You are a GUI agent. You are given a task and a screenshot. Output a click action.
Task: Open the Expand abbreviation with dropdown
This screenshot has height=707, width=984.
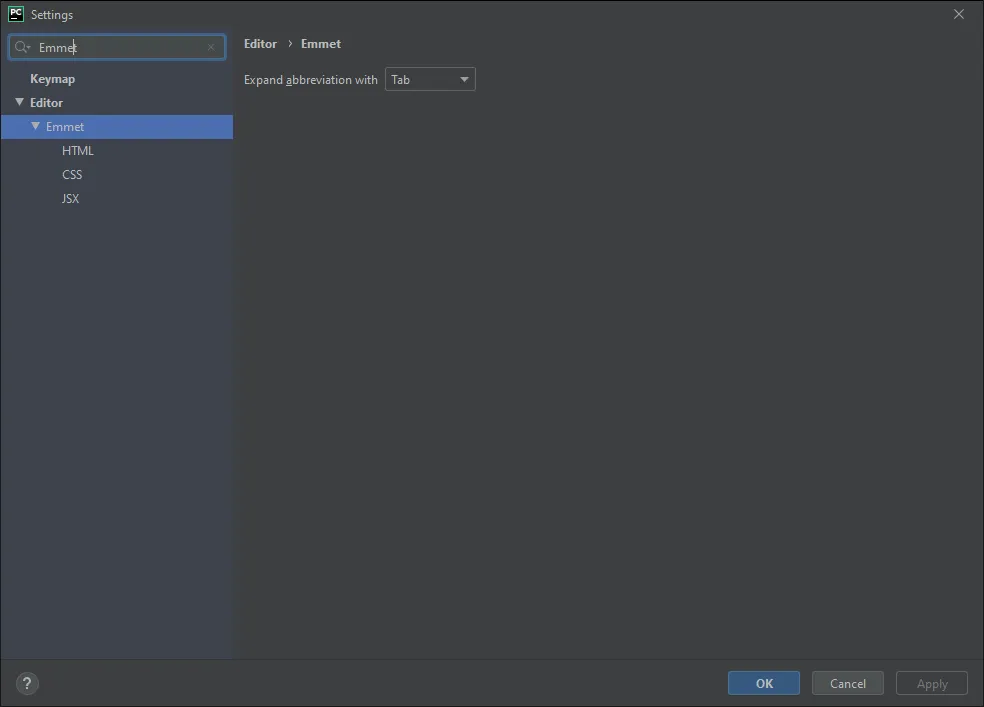[x=430, y=80]
